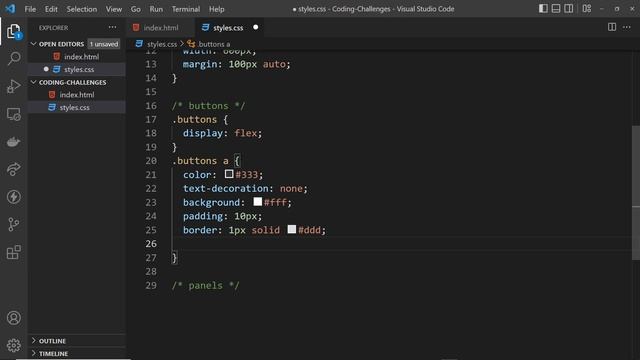Collapse the Open Editors section

(x=33, y=44)
